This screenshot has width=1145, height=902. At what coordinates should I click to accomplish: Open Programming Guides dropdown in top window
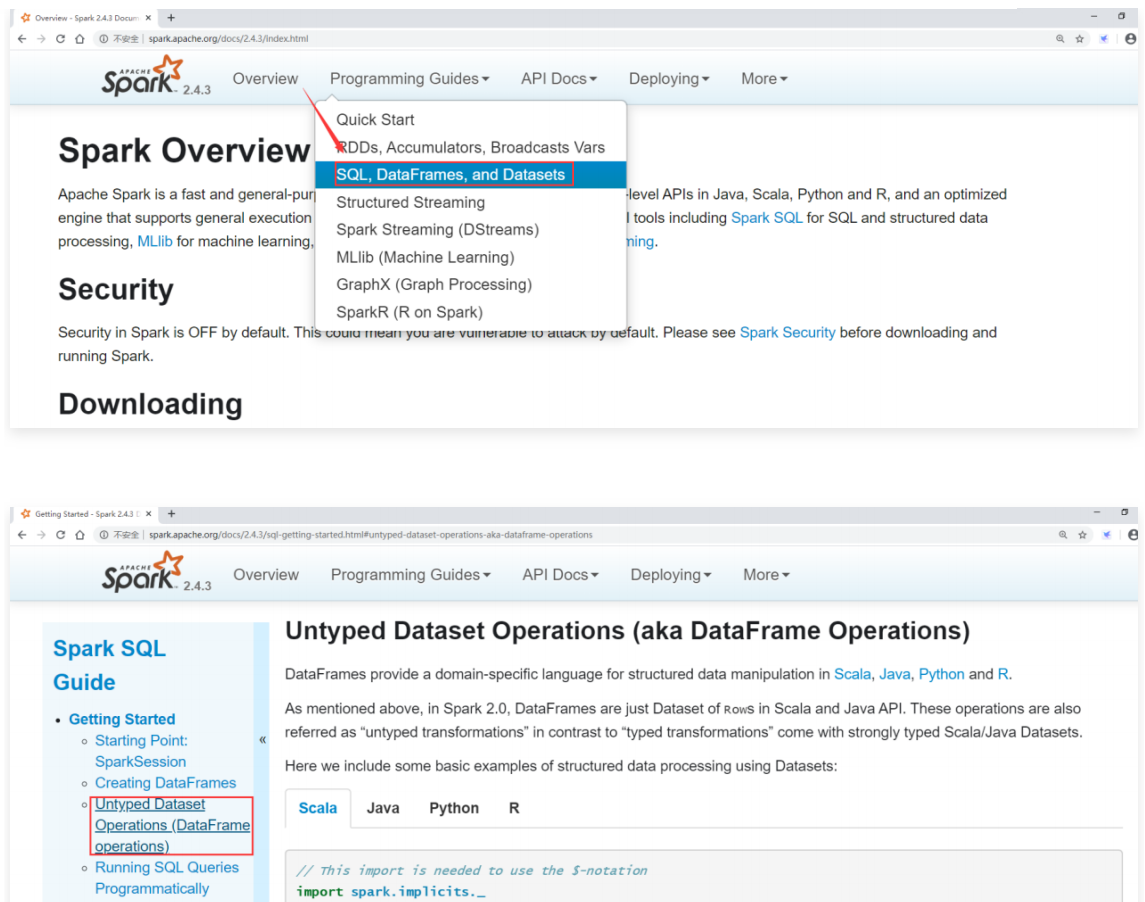(x=410, y=79)
